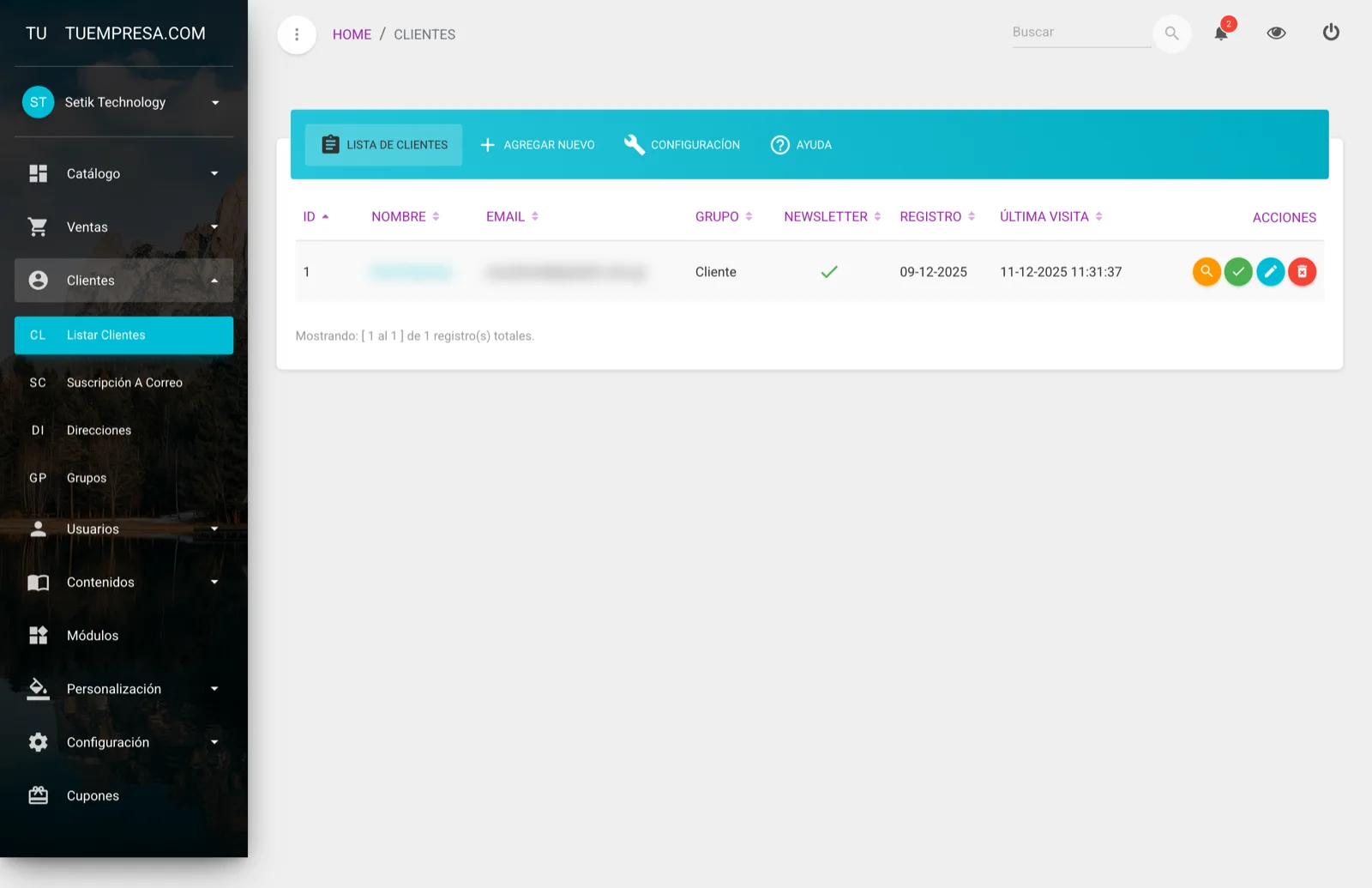Screen dimensions: 1372x888
Task: Click the Cupones sidebar label
Action: (93, 796)
